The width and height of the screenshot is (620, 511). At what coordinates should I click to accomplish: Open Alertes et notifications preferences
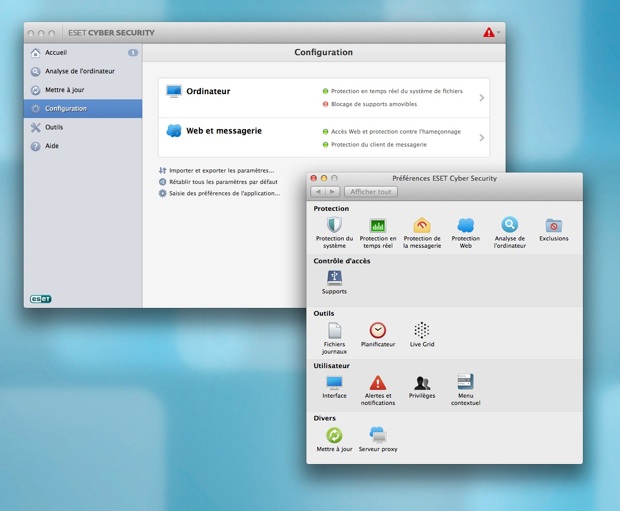click(x=378, y=390)
